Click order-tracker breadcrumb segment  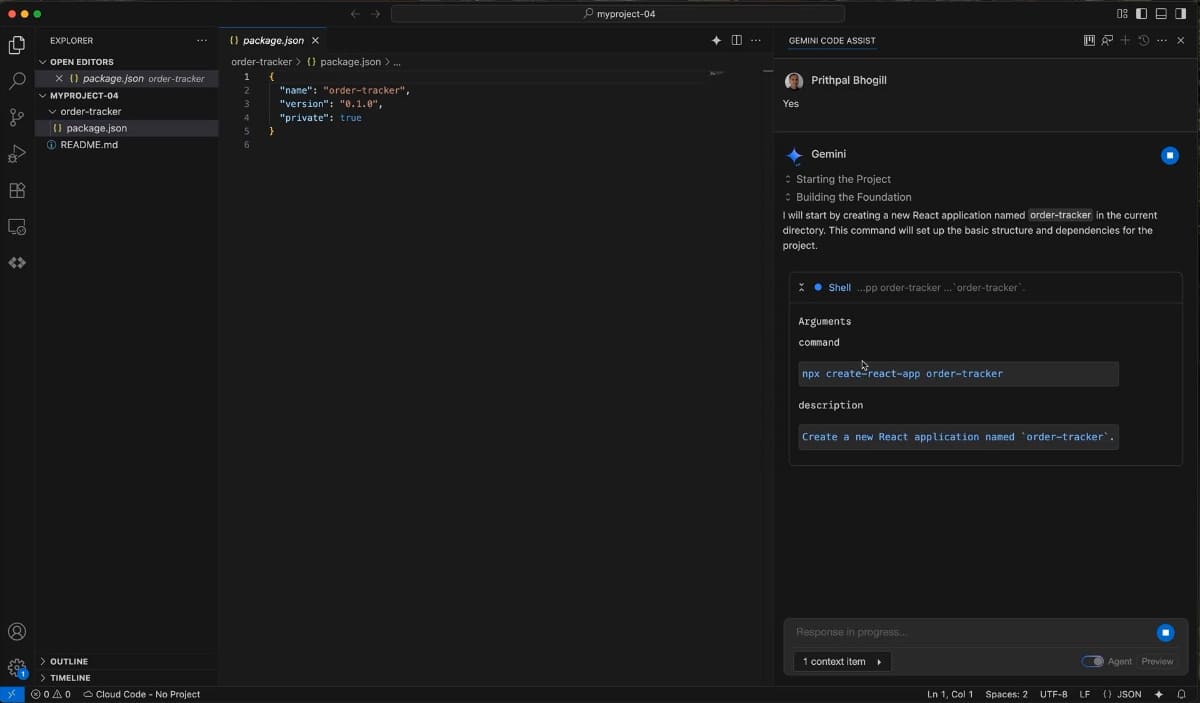(x=261, y=62)
